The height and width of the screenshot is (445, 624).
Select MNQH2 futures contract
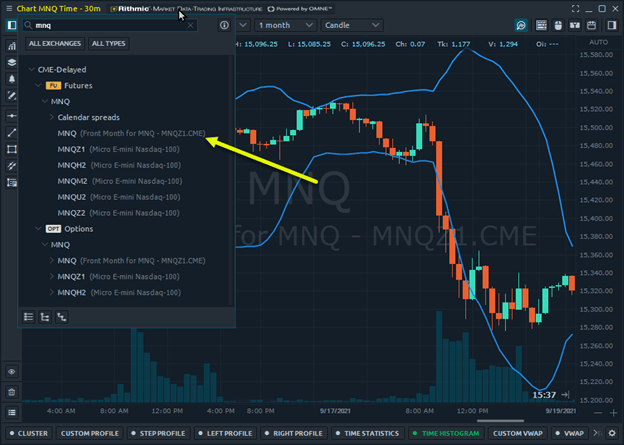click(119, 165)
